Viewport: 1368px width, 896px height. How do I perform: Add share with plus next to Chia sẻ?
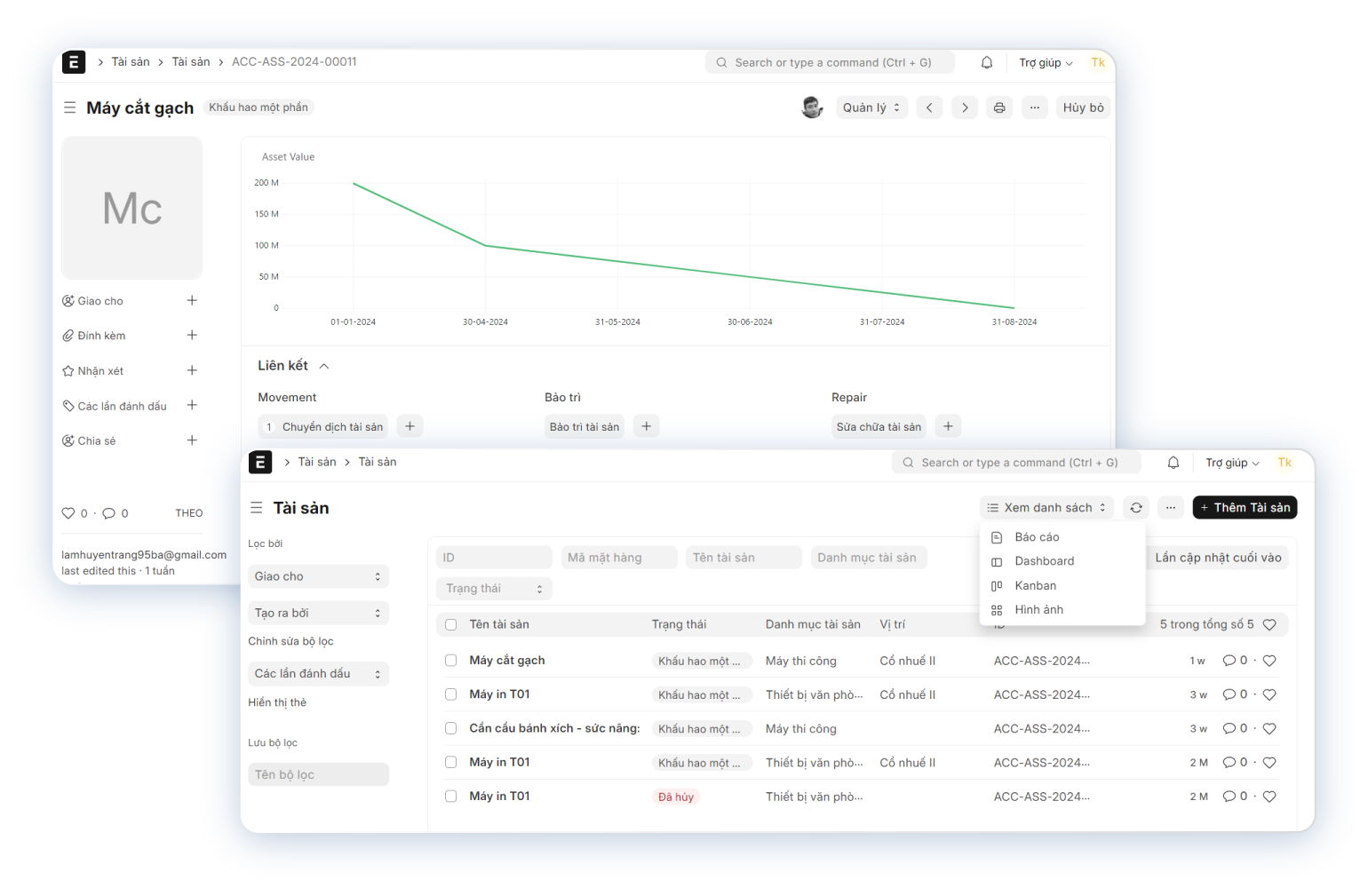pyautogui.click(x=192, y=440)
